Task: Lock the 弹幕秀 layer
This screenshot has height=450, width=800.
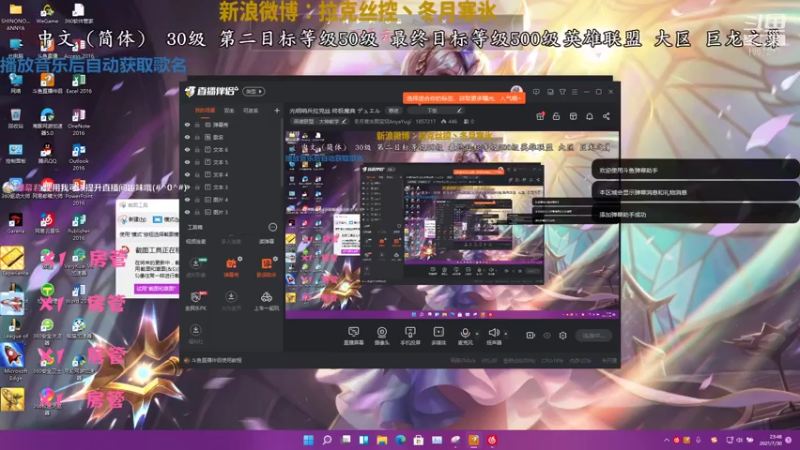Action: (197, 124)
